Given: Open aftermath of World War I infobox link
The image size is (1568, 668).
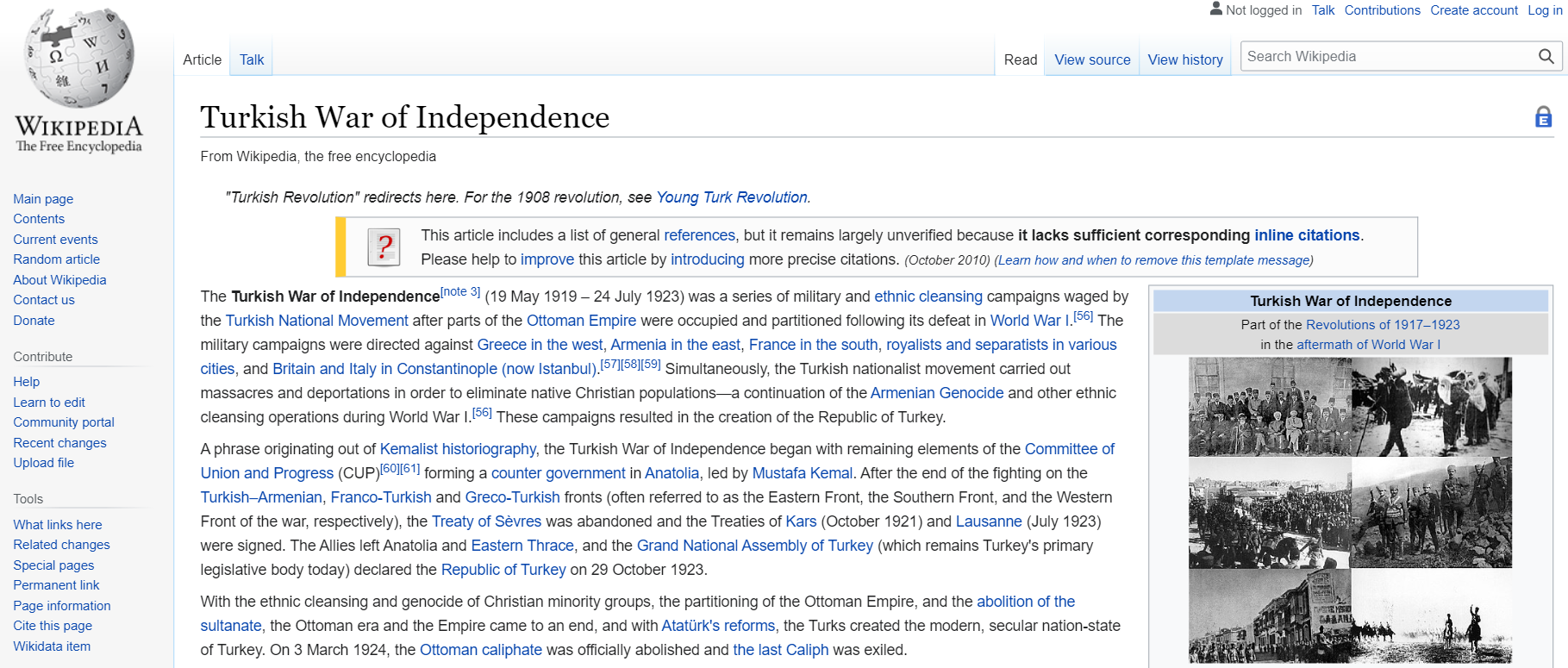Looking at the screenshot, I should 1368,345.
